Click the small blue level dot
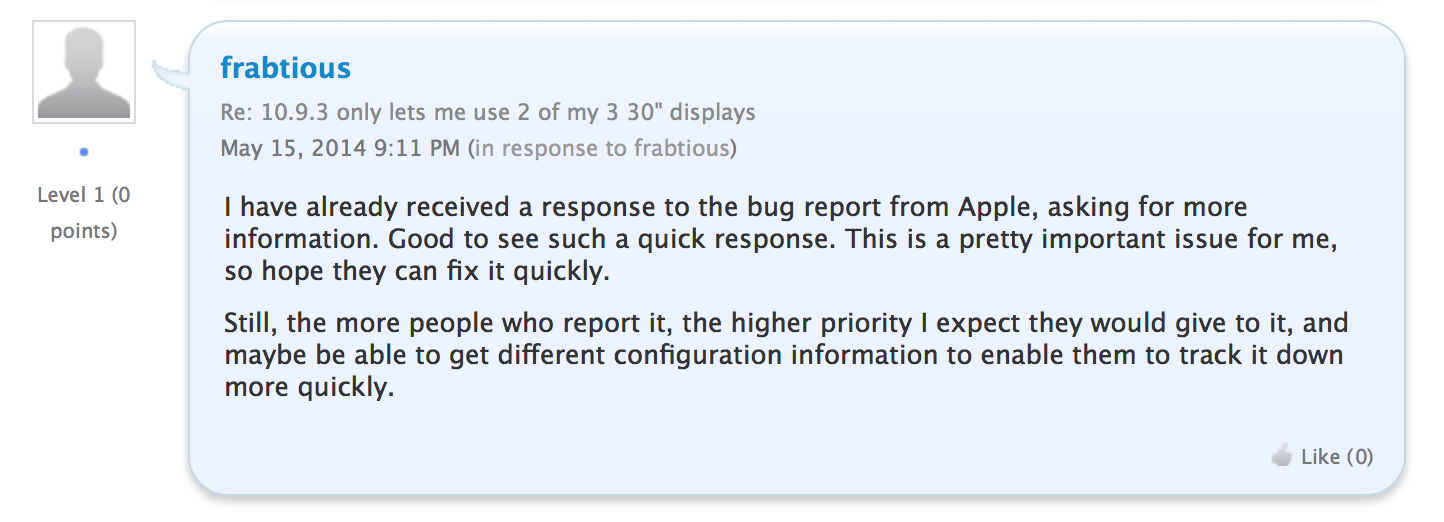The image size is (1444, 522). [x=84, y=152]
